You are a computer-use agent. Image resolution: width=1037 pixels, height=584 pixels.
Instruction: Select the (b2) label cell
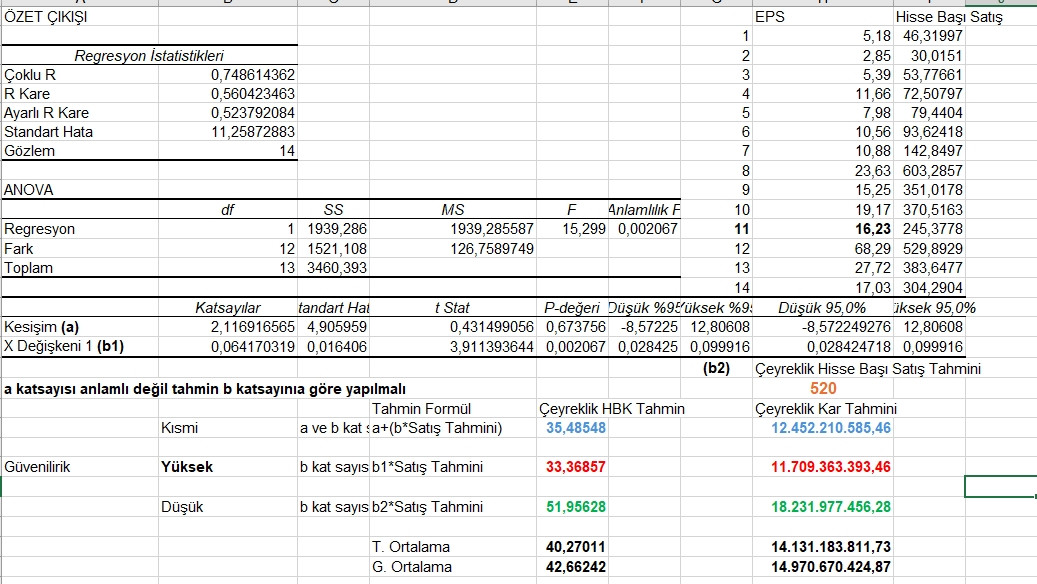point(716,369)
